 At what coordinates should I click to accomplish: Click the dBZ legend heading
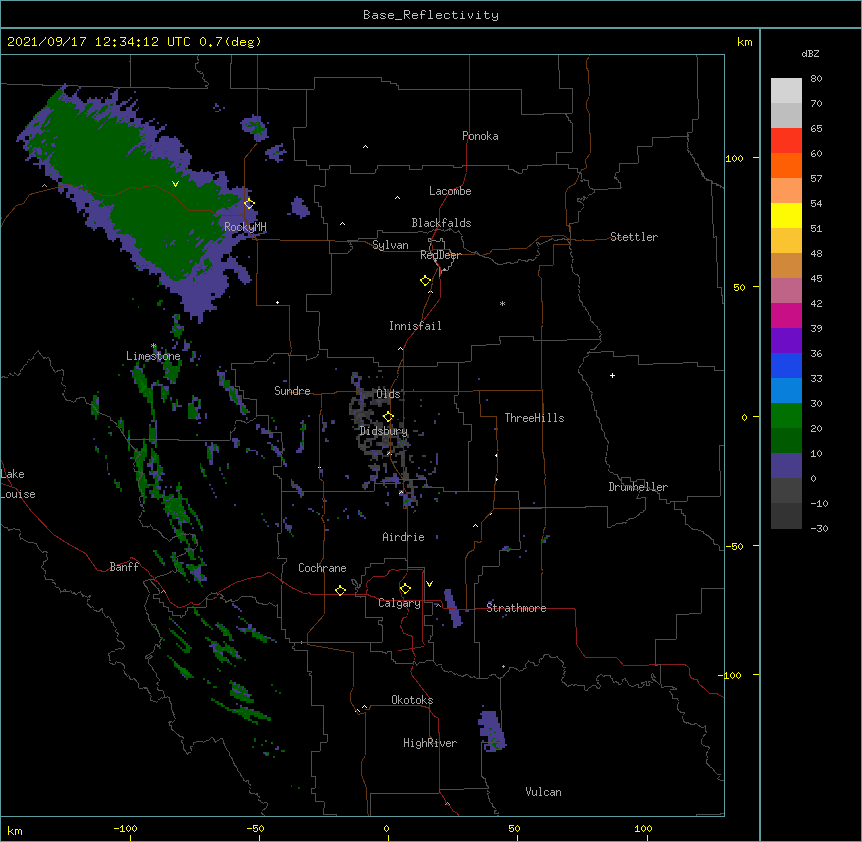pos(810,54)
